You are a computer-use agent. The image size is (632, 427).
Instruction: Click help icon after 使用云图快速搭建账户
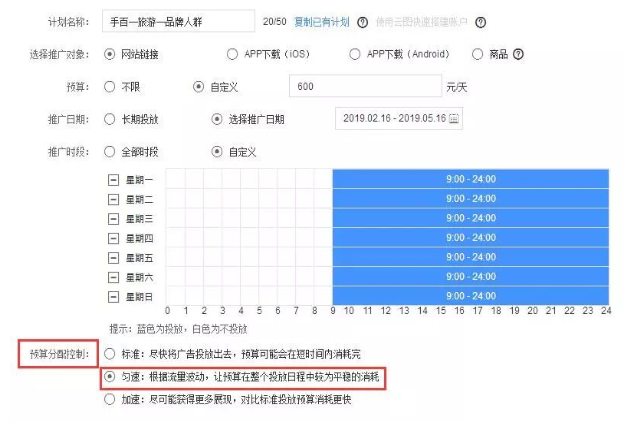click(x=481, y=21)
